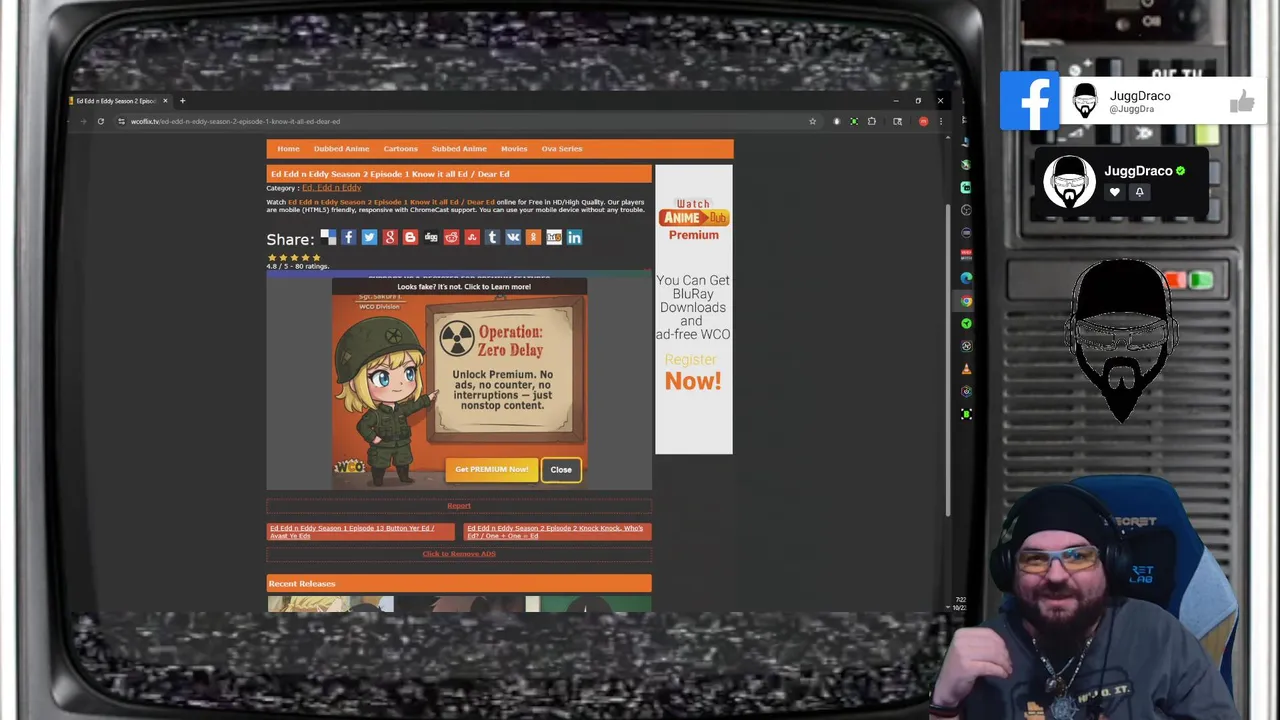The width and height of the screenshot is (1280, 720).
Task: Click the five-star rating row
Action: pos(294,258)
